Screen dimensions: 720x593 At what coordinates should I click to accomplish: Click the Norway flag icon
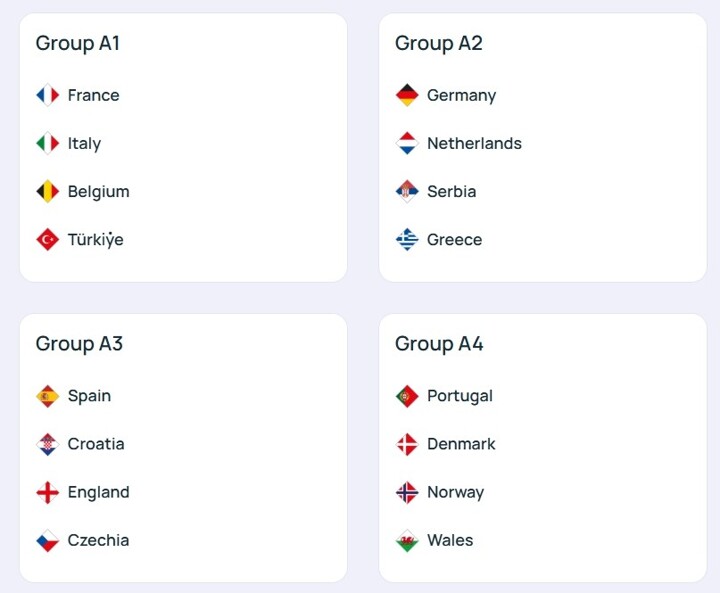[407, 493]
